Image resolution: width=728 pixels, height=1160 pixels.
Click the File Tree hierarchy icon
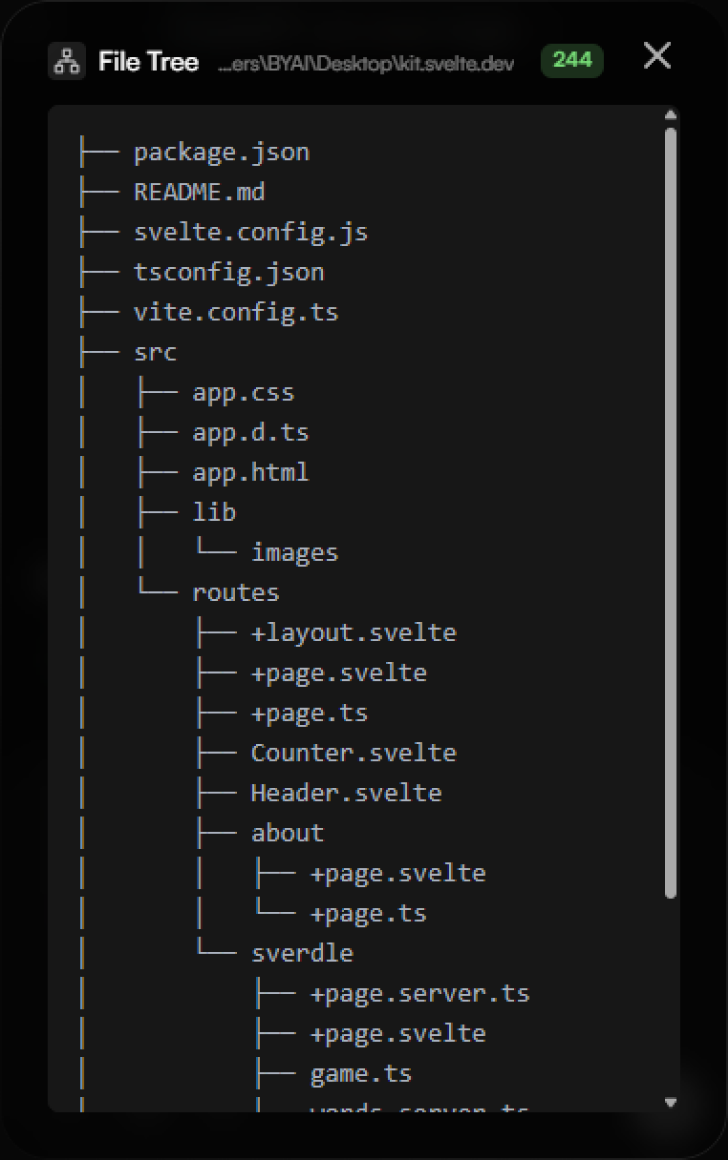point(67,61)
